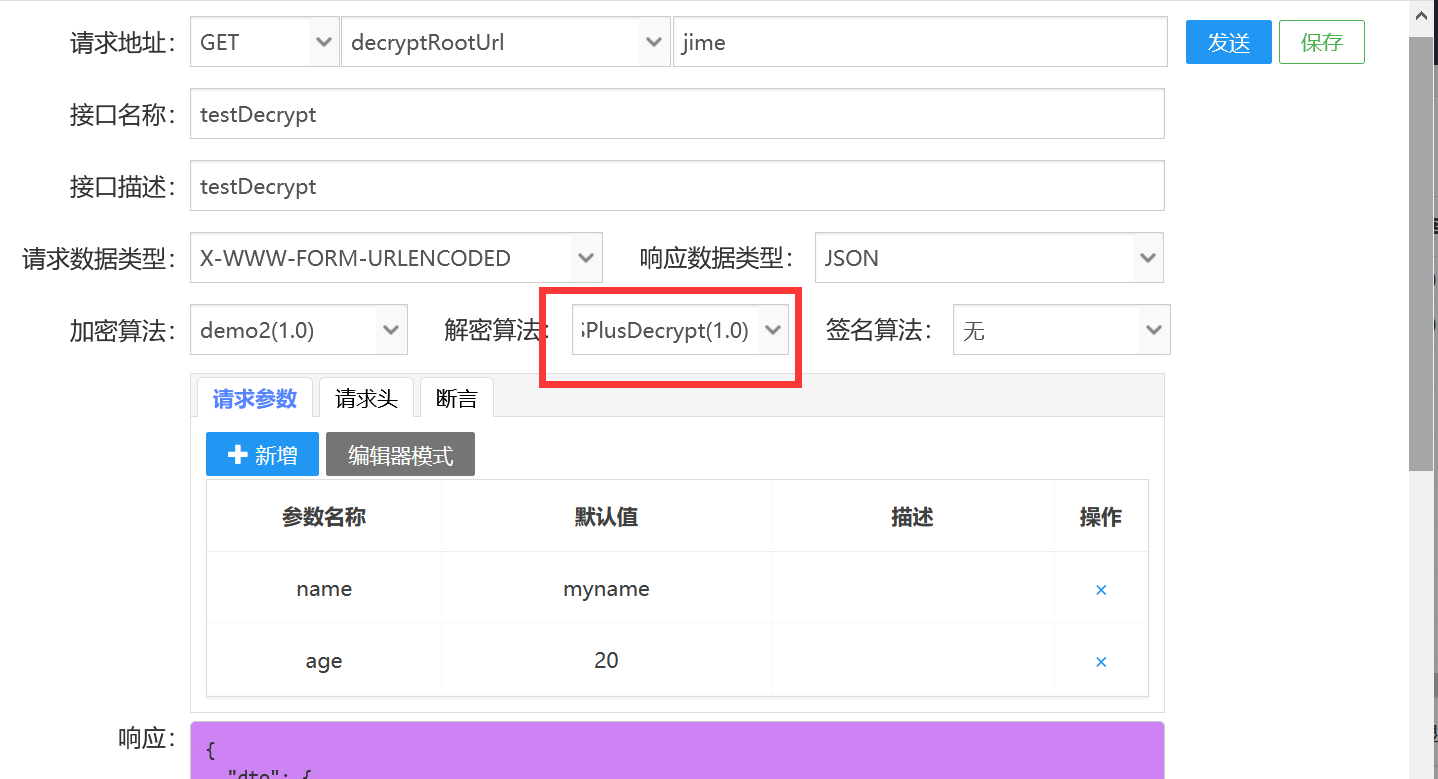The width and height of the screenshot is (1438, 779).
Task: Click the 接口名称 field with testDecrypt
Action: pyautogui.click(x=677, y=114)
